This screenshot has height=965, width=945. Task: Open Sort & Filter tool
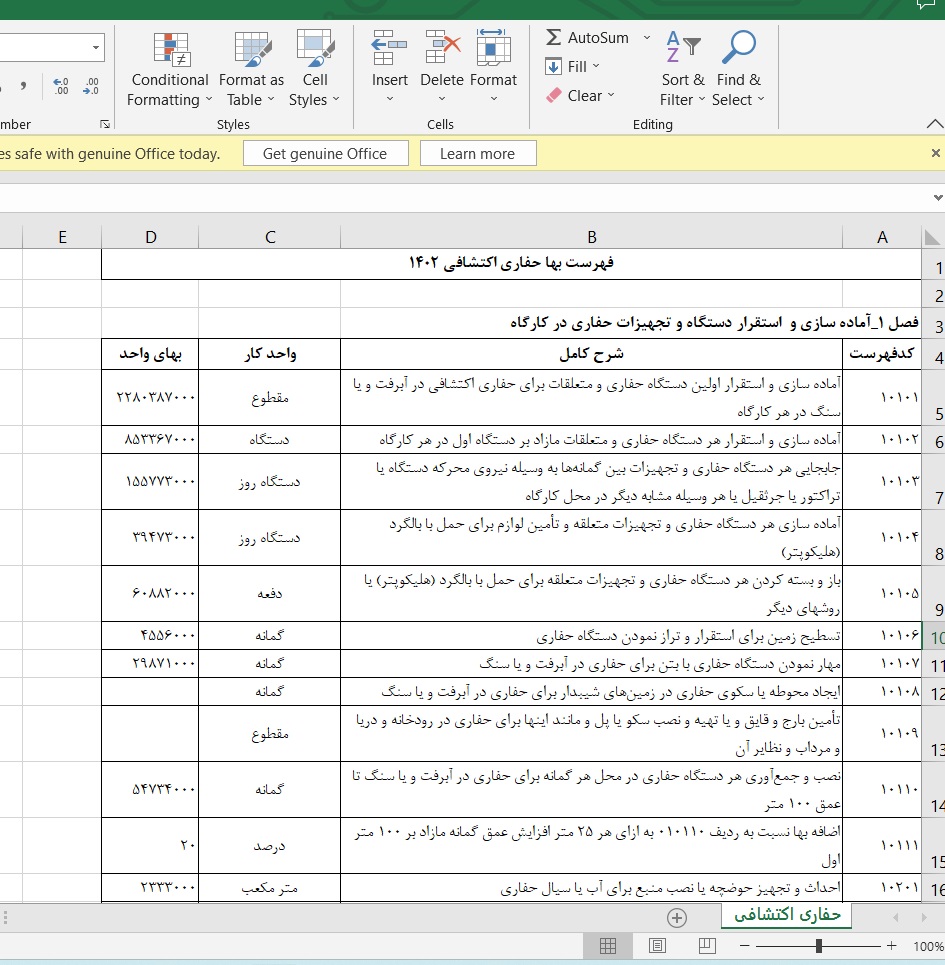click(682, 70)
